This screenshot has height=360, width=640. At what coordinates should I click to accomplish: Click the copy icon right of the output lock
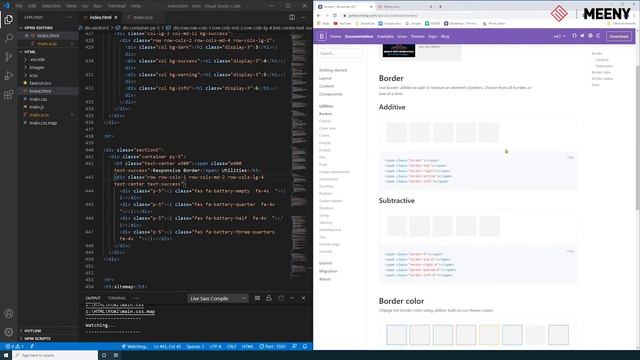[x=280, y=298]
